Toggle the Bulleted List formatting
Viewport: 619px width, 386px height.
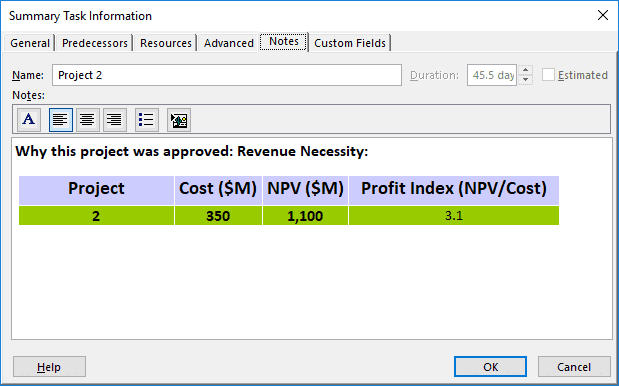click(147, 120)
